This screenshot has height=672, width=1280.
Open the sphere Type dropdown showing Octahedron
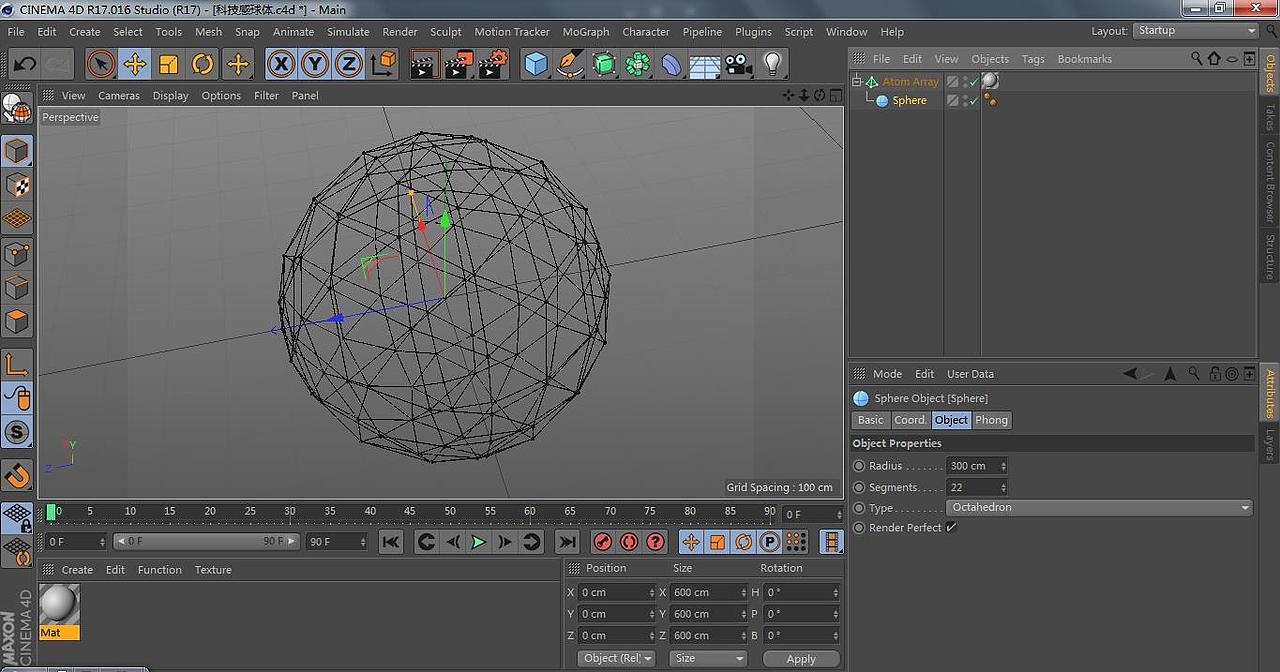click(1100, 507)
